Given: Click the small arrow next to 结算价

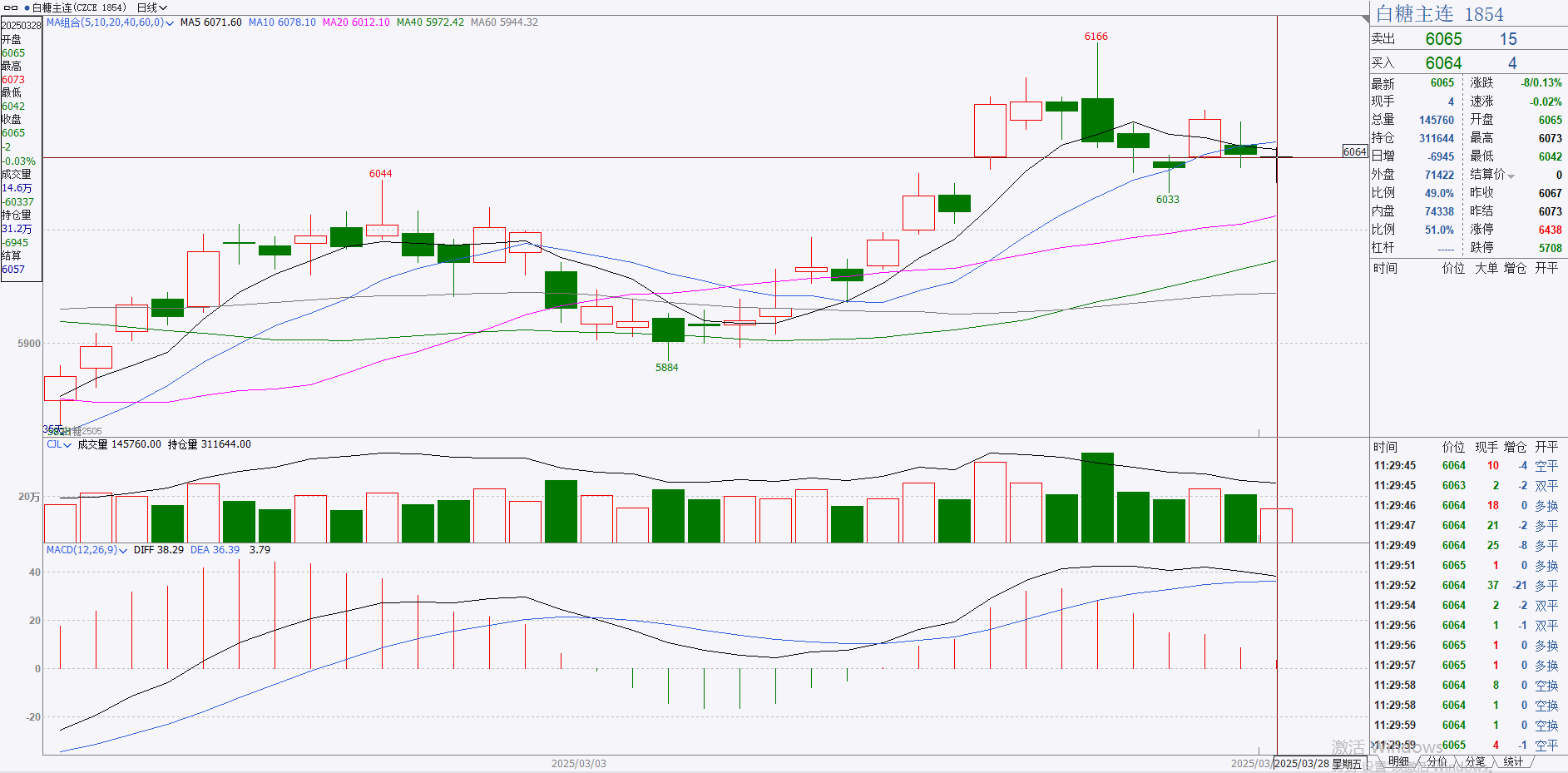Looking at the screenshot, I should [x=1511, y=176].
